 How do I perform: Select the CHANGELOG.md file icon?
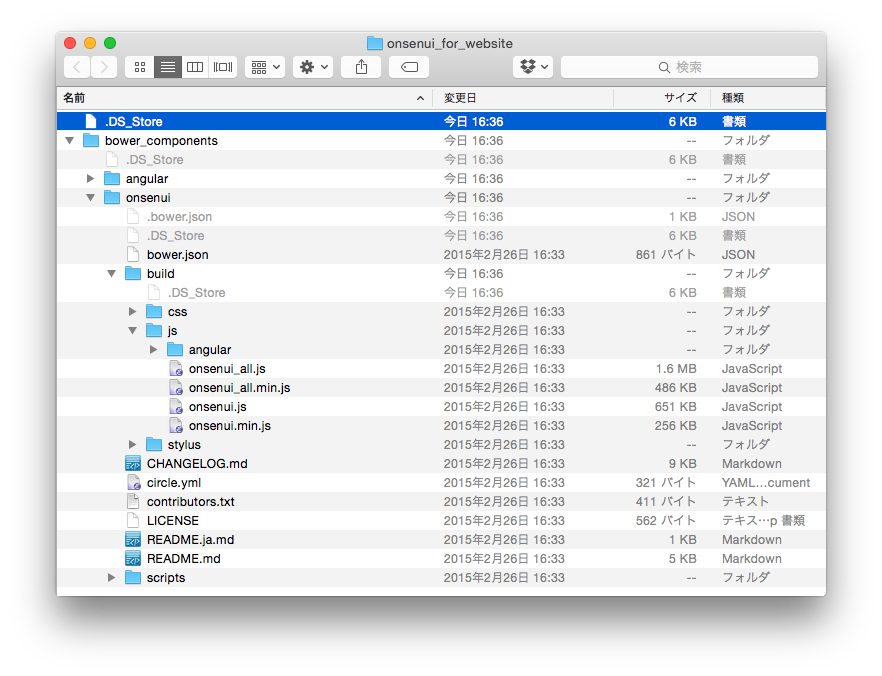tap(133, 464)
